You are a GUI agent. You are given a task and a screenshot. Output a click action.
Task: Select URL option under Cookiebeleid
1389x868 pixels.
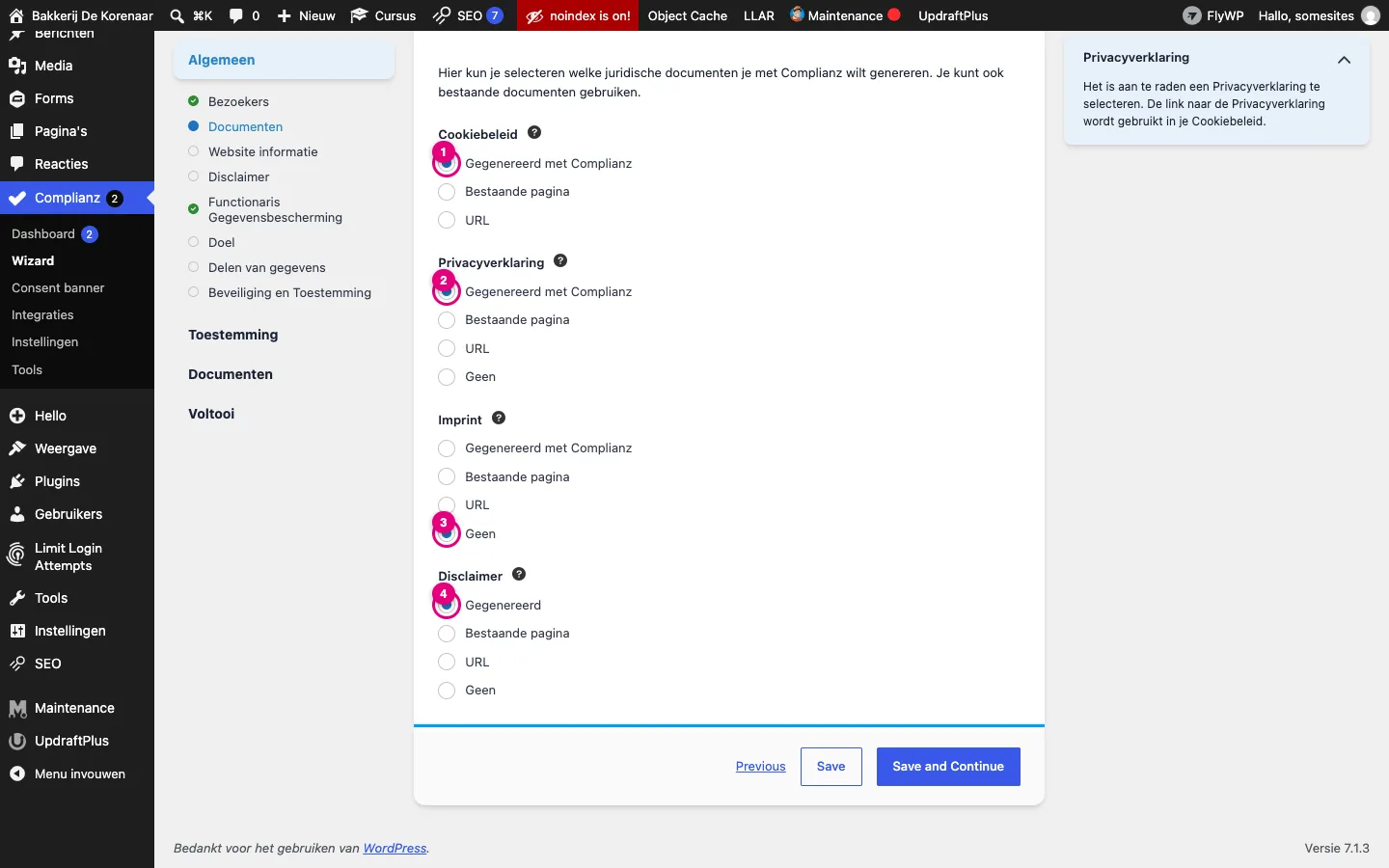(x=447, y=220)
